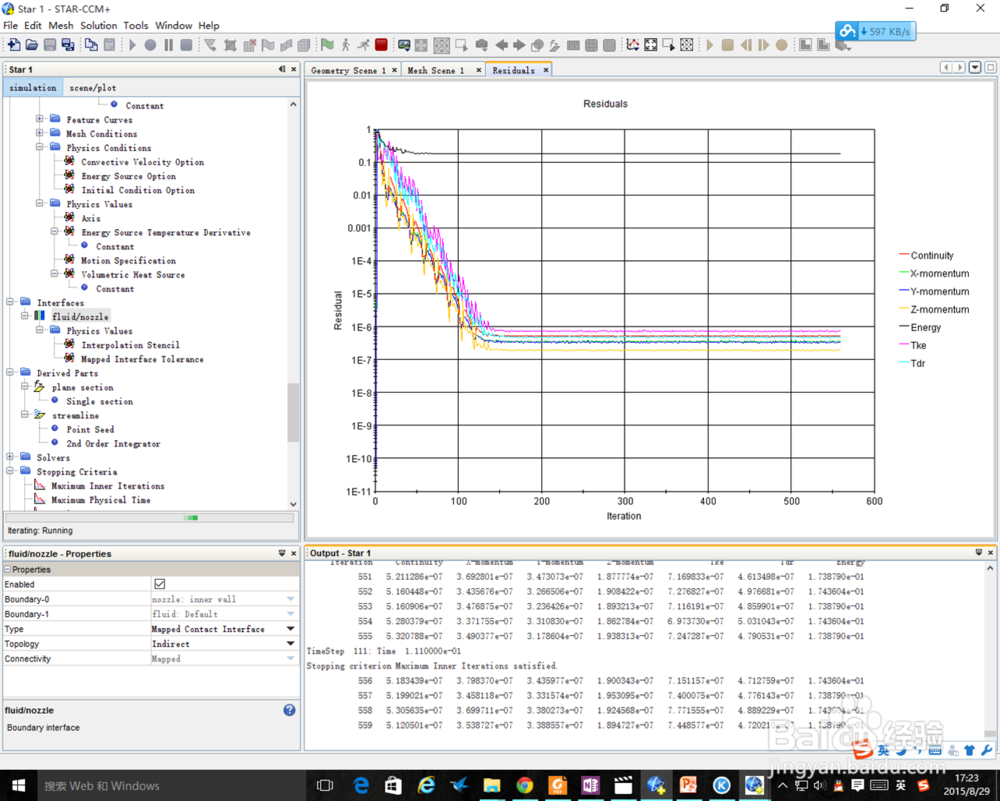
Task: Select the simulation tab
Action: tap(33, 87)
